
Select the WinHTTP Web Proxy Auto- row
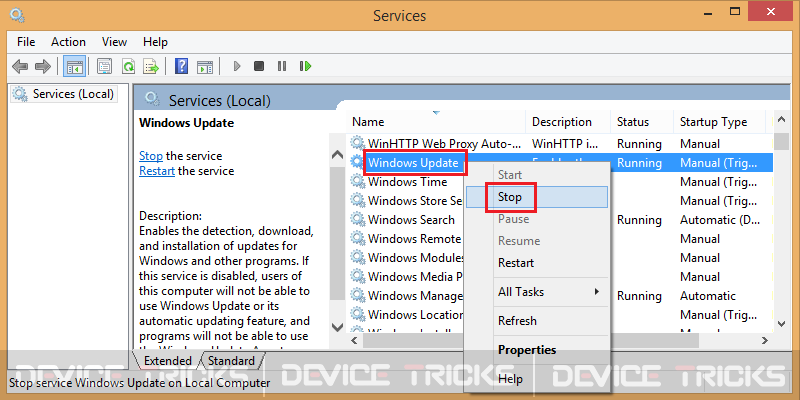point(560,143)
